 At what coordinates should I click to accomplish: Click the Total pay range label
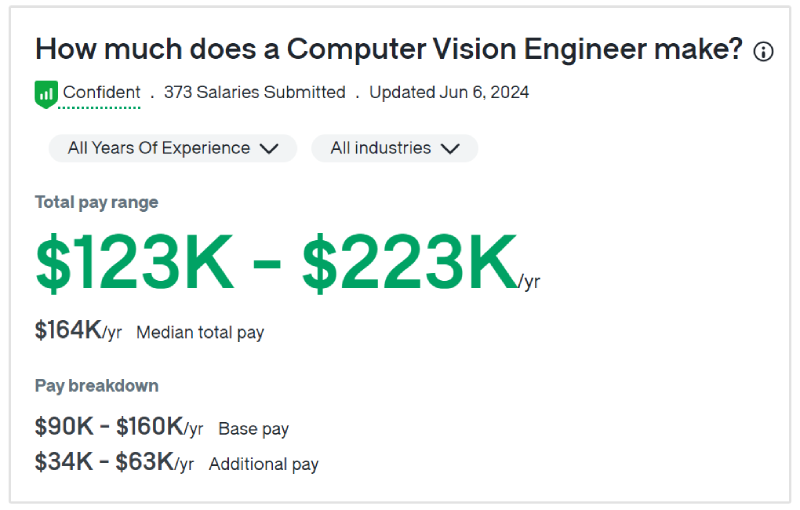point(97,202)
